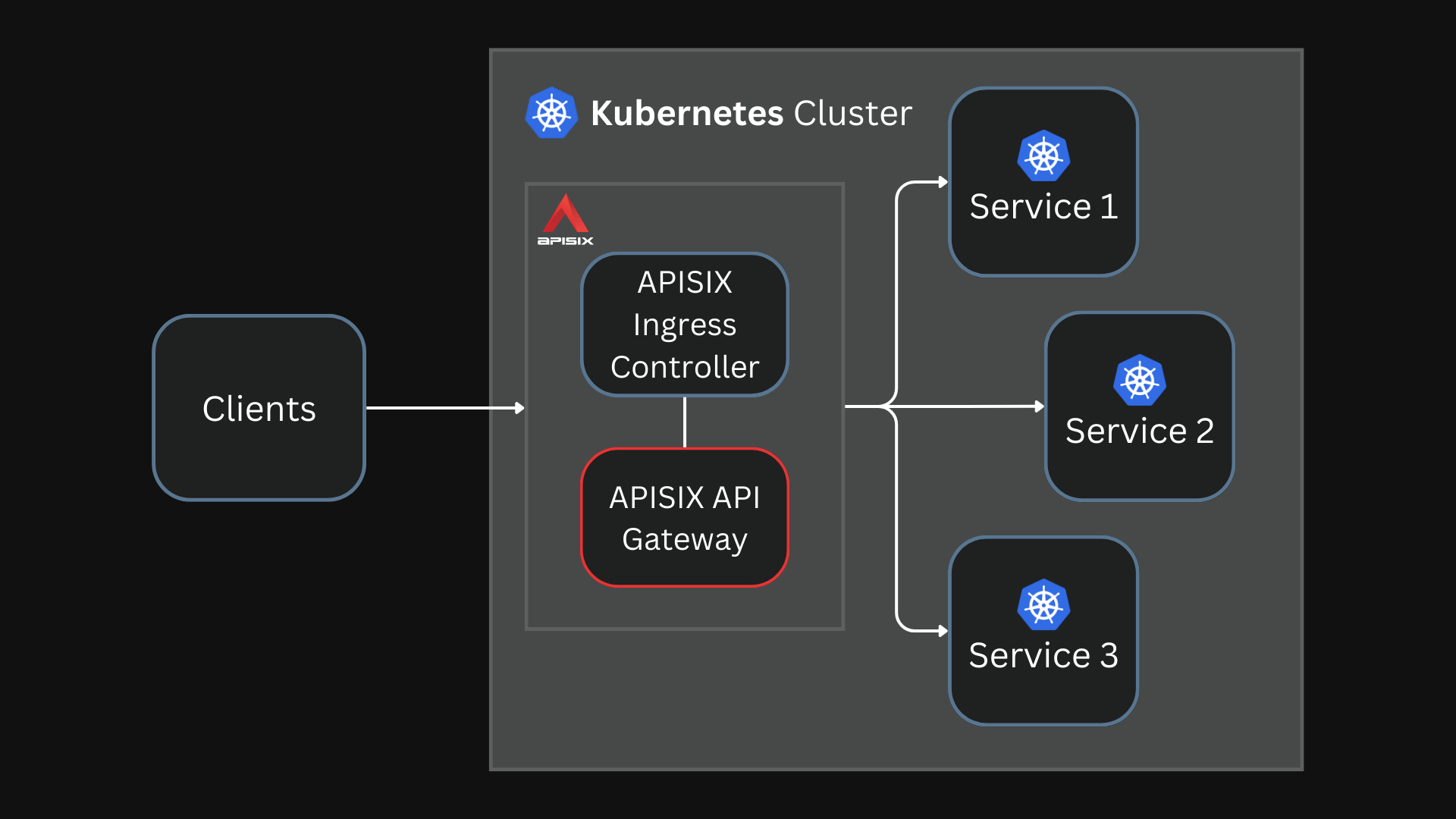This screenshot has width=1456, height=819.
Task: Click the arrow from Clients to the cluster
Action: [x=446, y=408]
